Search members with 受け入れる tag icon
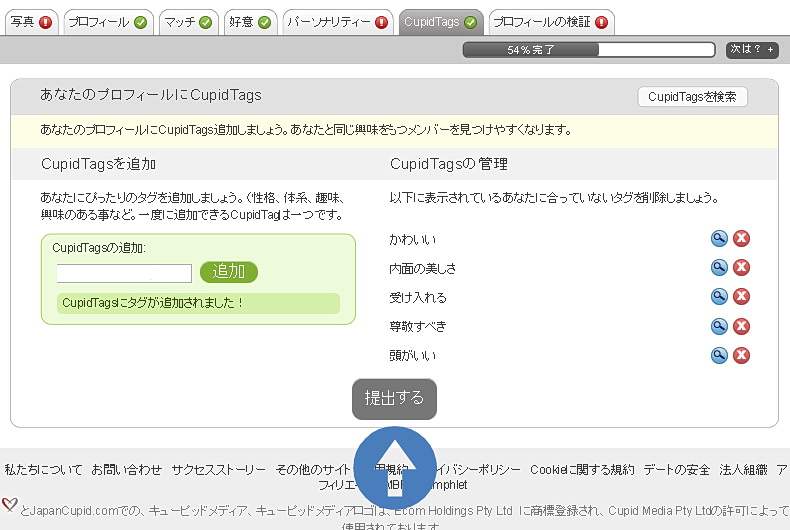 719,296
